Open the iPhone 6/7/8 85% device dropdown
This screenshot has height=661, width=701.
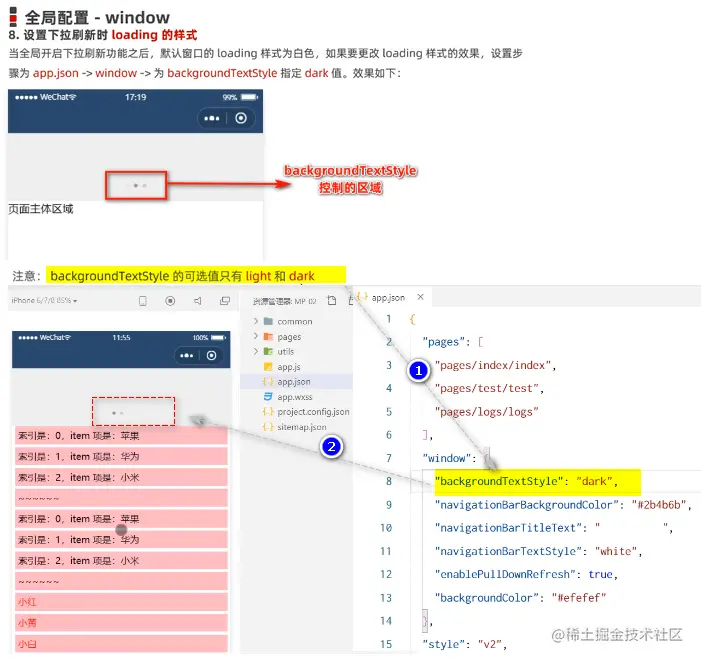pos(44,300)
